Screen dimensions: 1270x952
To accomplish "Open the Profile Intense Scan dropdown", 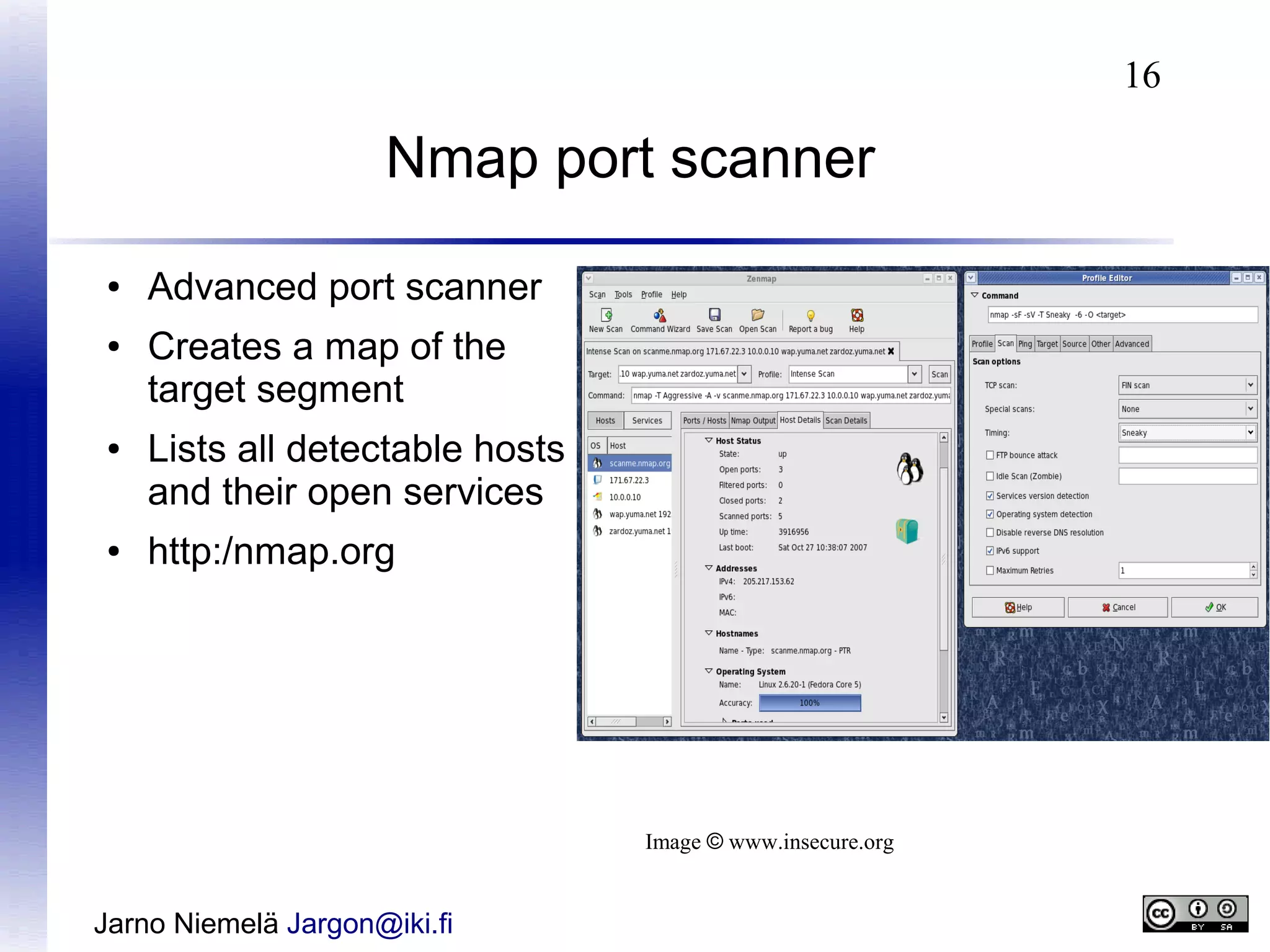I will pyautogui.click(x=914, y=374).
